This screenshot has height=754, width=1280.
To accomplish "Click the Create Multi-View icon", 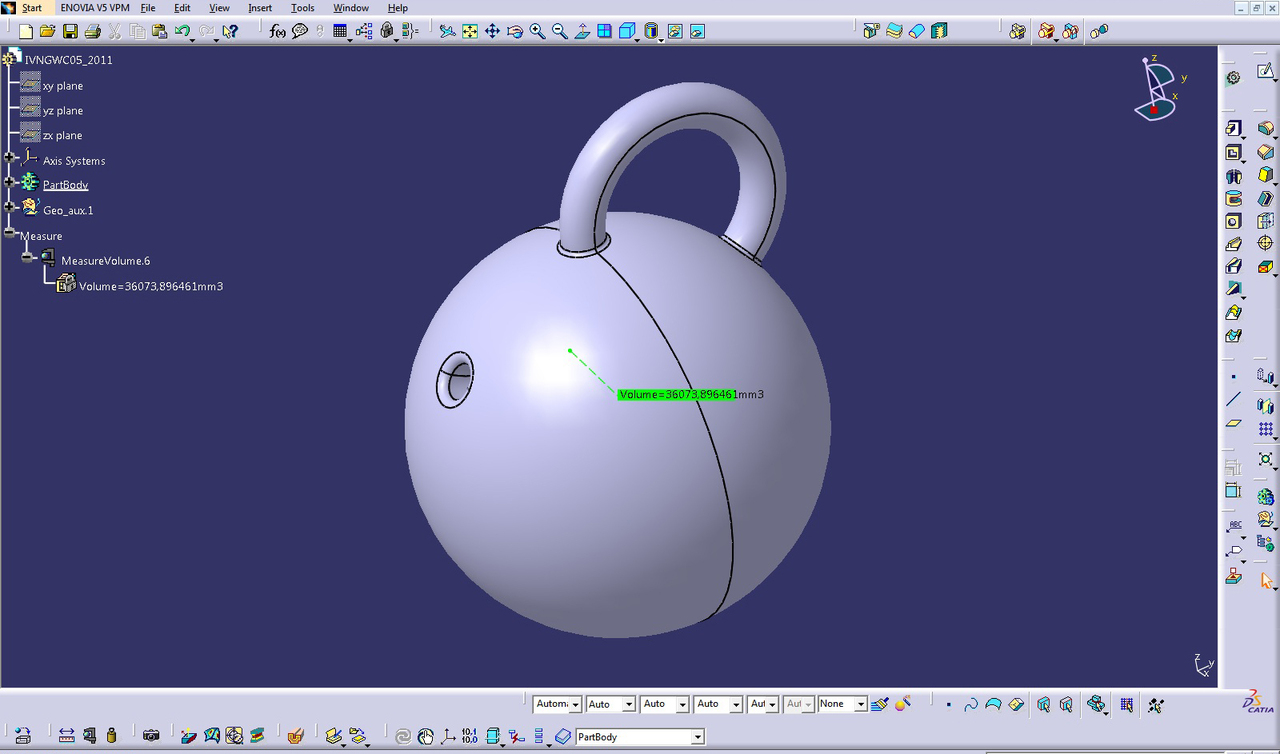I will 604,31.
